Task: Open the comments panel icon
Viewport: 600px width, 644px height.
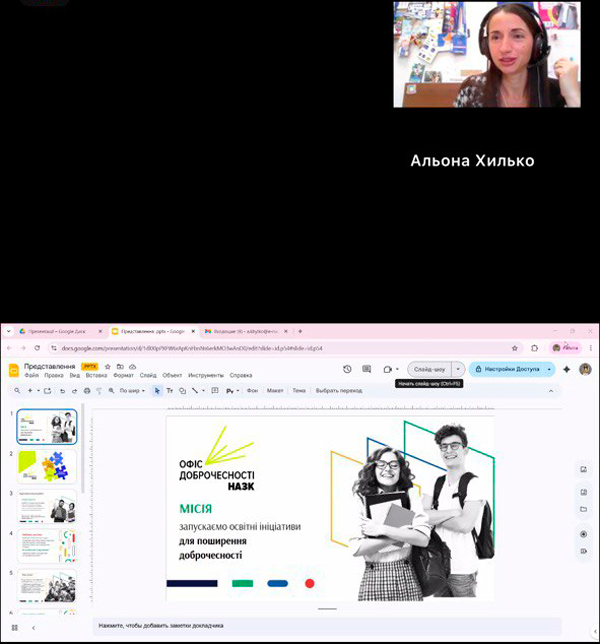Action: click(366, 369)
